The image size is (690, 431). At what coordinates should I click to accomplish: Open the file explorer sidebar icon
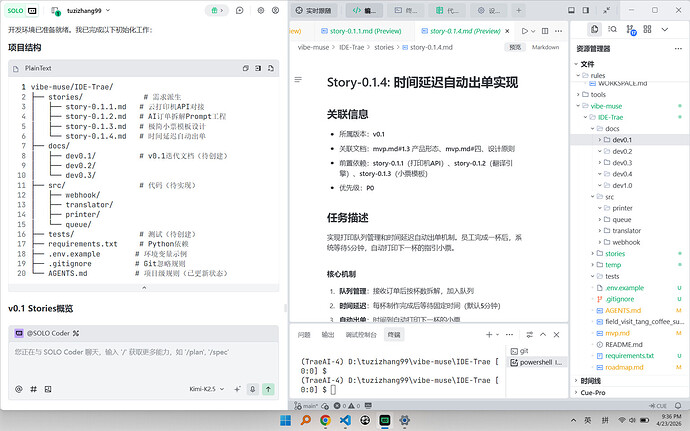595,29
